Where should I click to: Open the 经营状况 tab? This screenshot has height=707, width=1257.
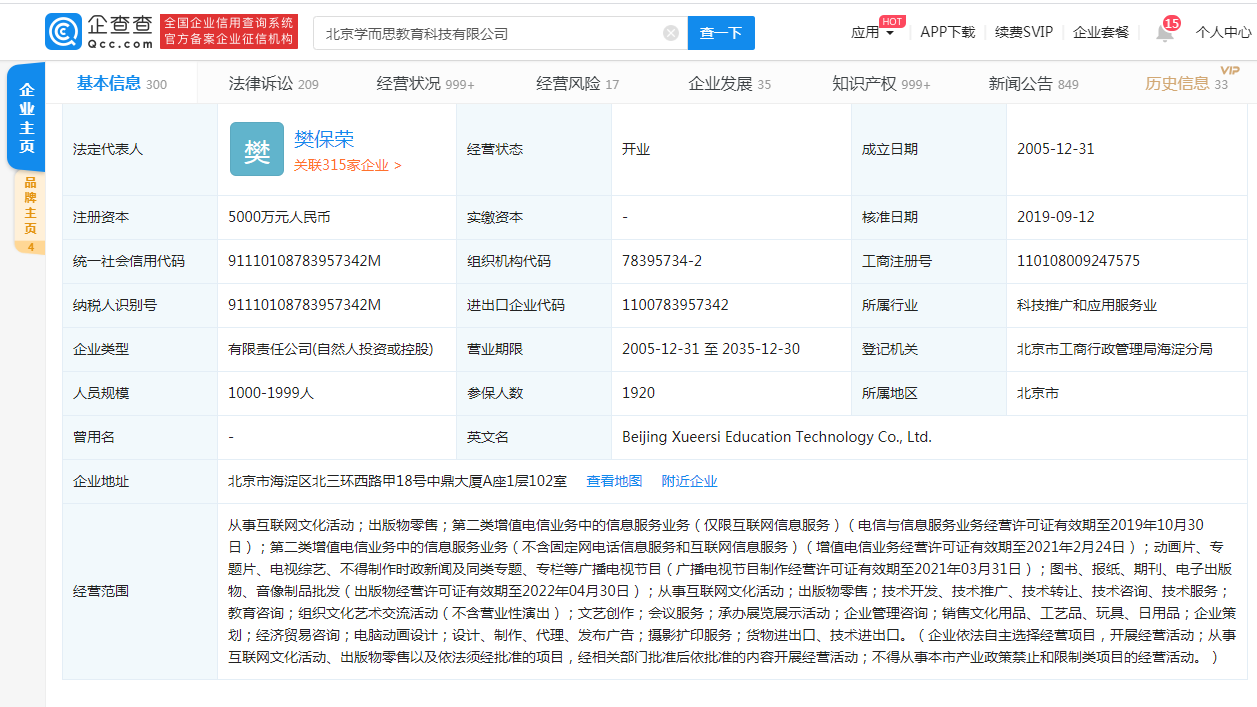tap(425, 84)
